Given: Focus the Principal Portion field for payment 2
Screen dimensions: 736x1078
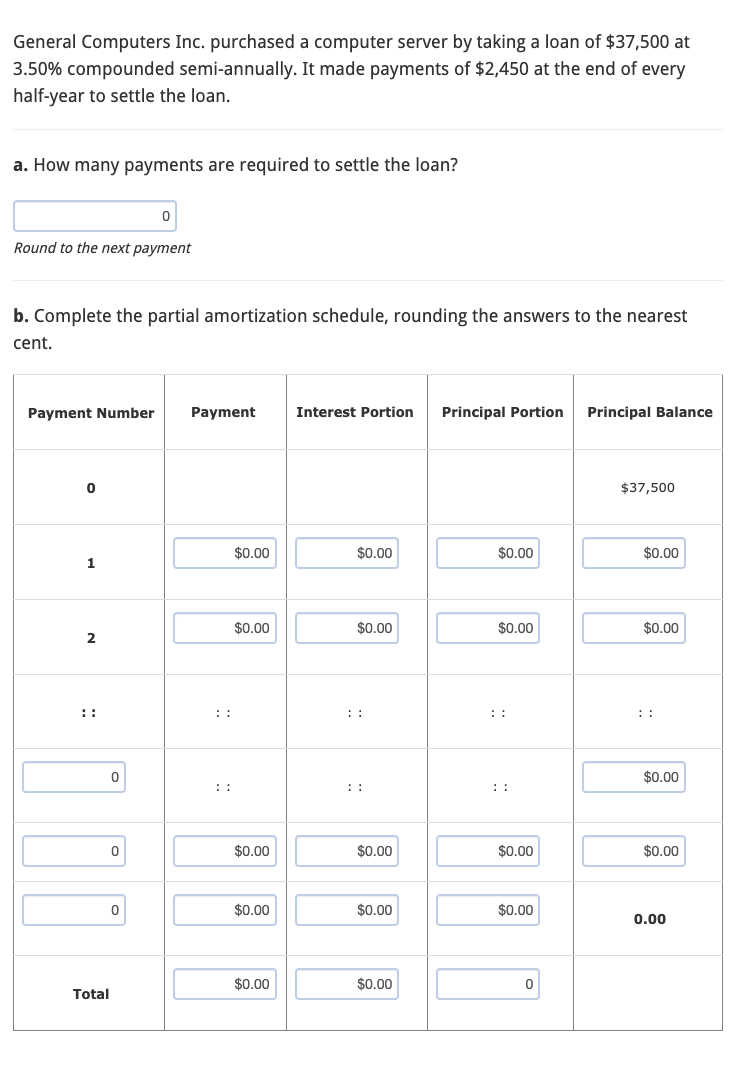Looking at the screenshot, I should [x=487, y=628].
